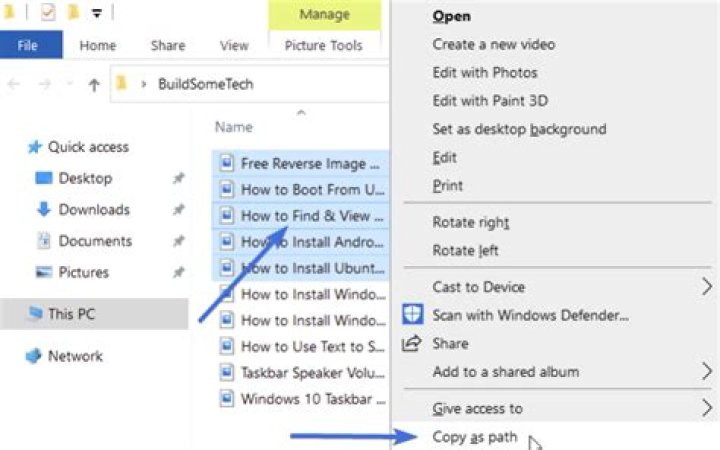Go back with the Back arrow
Viewport: 720px width, 450px height.
click(x=13, y=84)
